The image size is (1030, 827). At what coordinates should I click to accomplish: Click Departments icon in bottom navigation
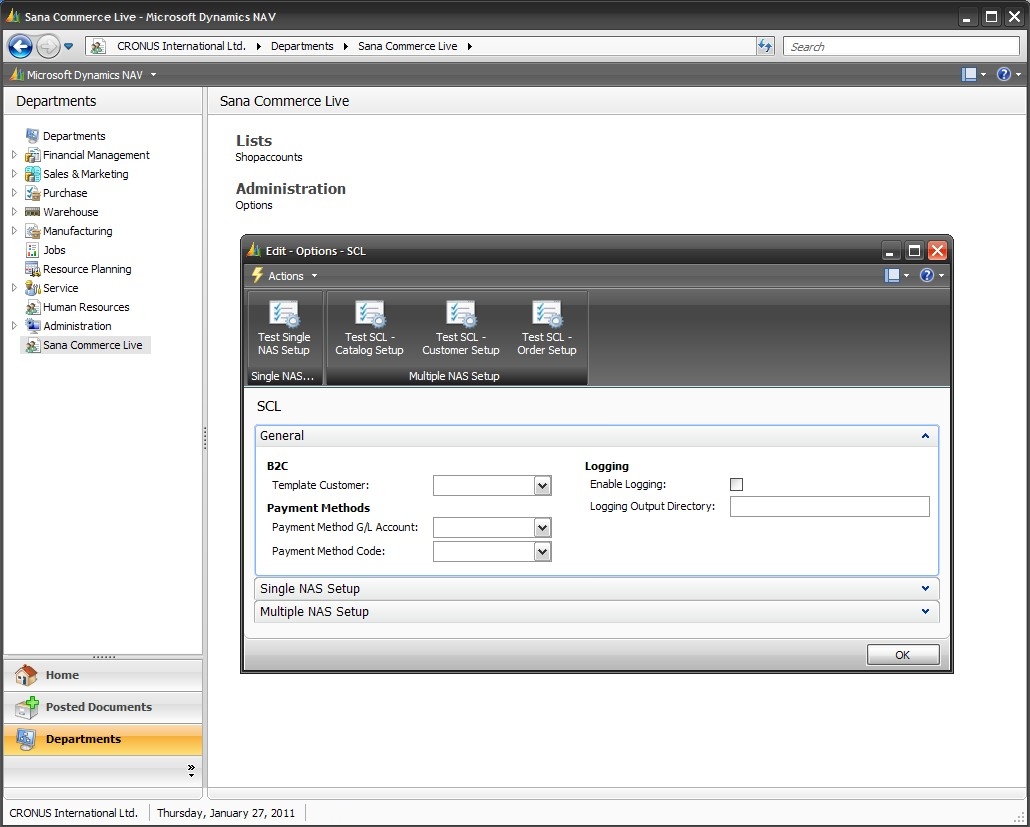26,739
